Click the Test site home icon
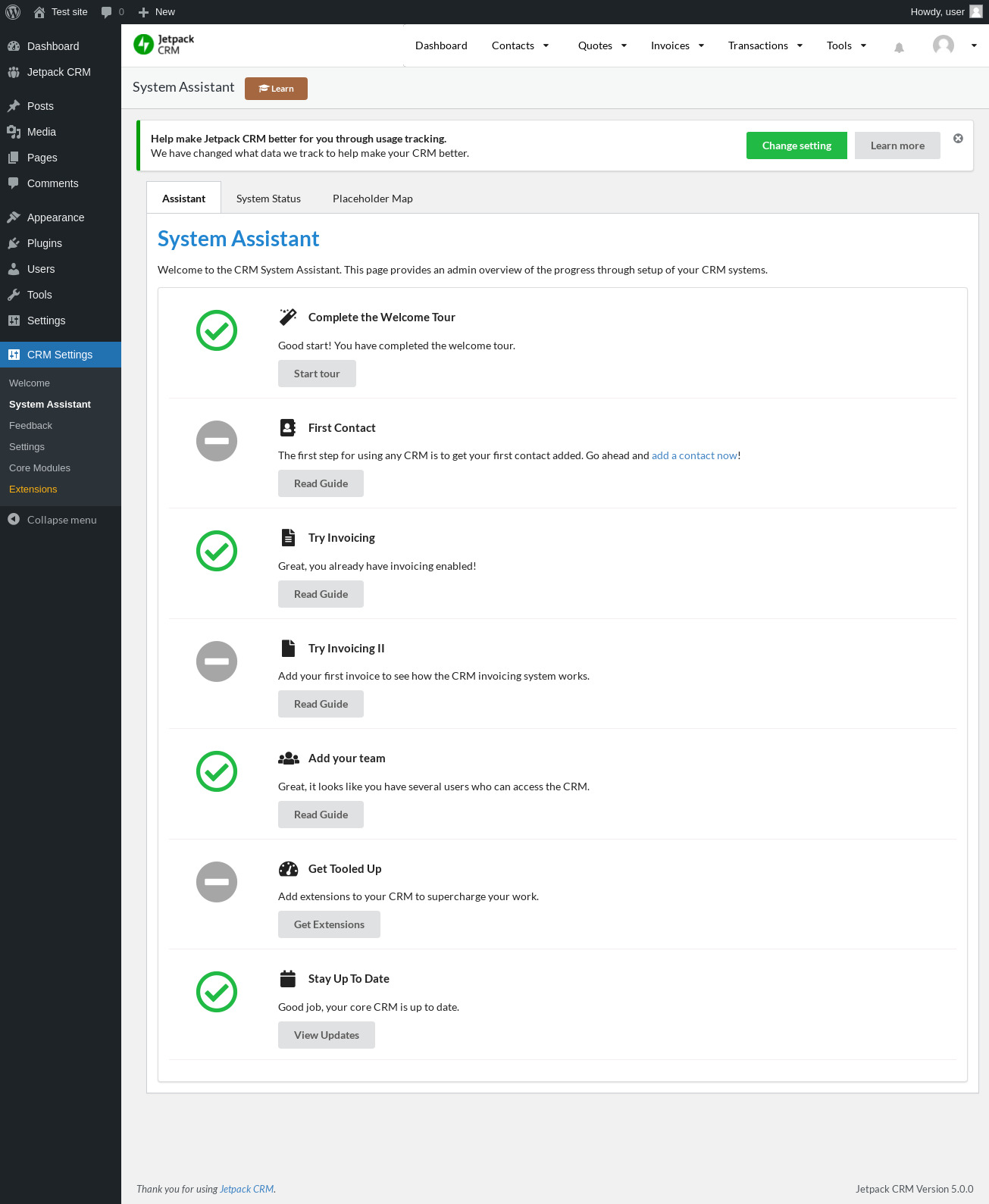This screenshot has width=989, height=1204. (39, 12)
